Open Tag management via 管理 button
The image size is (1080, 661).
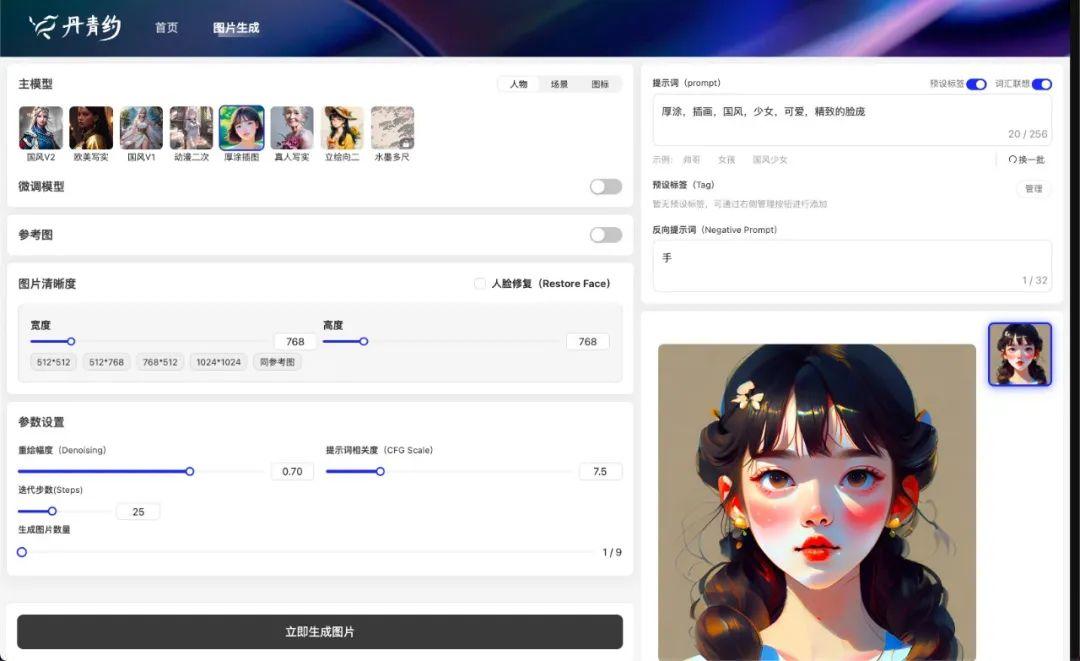click(1033, 189)
